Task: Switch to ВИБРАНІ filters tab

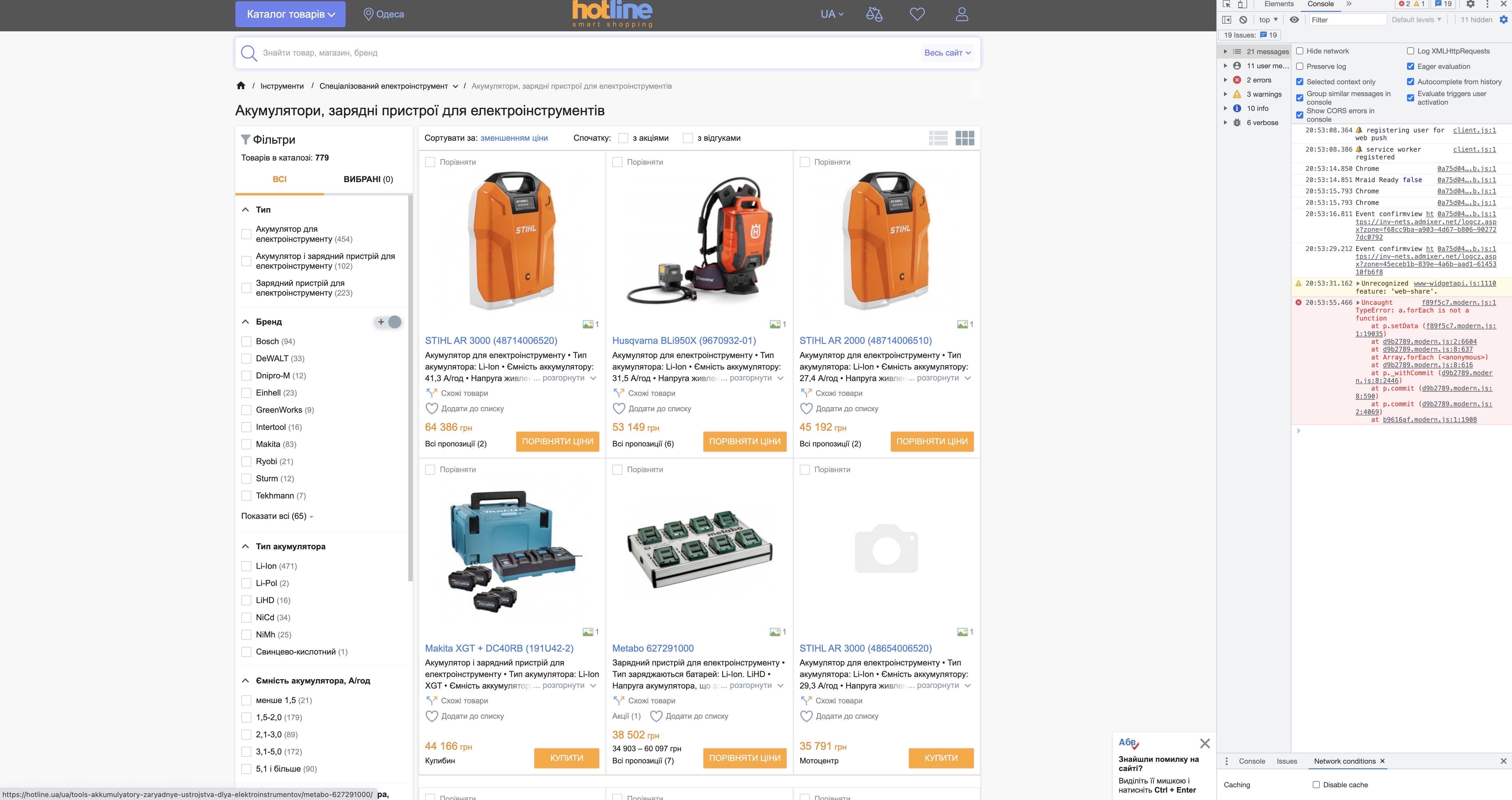Action: coord(368,179)
